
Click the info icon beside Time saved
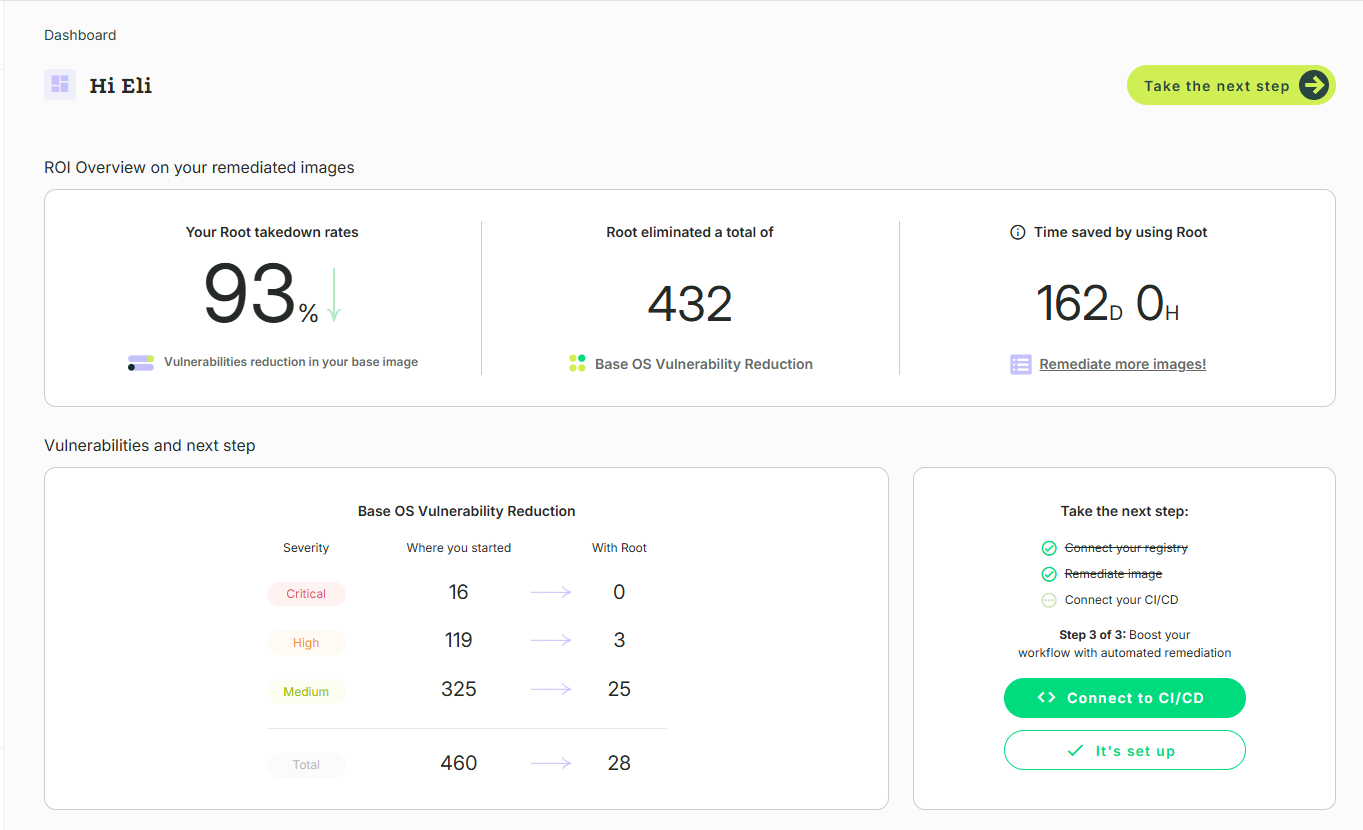point(1018,232)
